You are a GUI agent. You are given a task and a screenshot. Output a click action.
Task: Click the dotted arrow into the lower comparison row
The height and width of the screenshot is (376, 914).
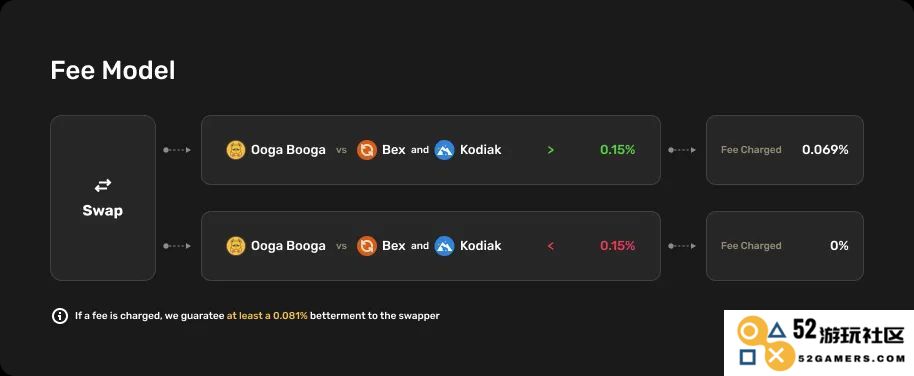(x=177, y=246)
